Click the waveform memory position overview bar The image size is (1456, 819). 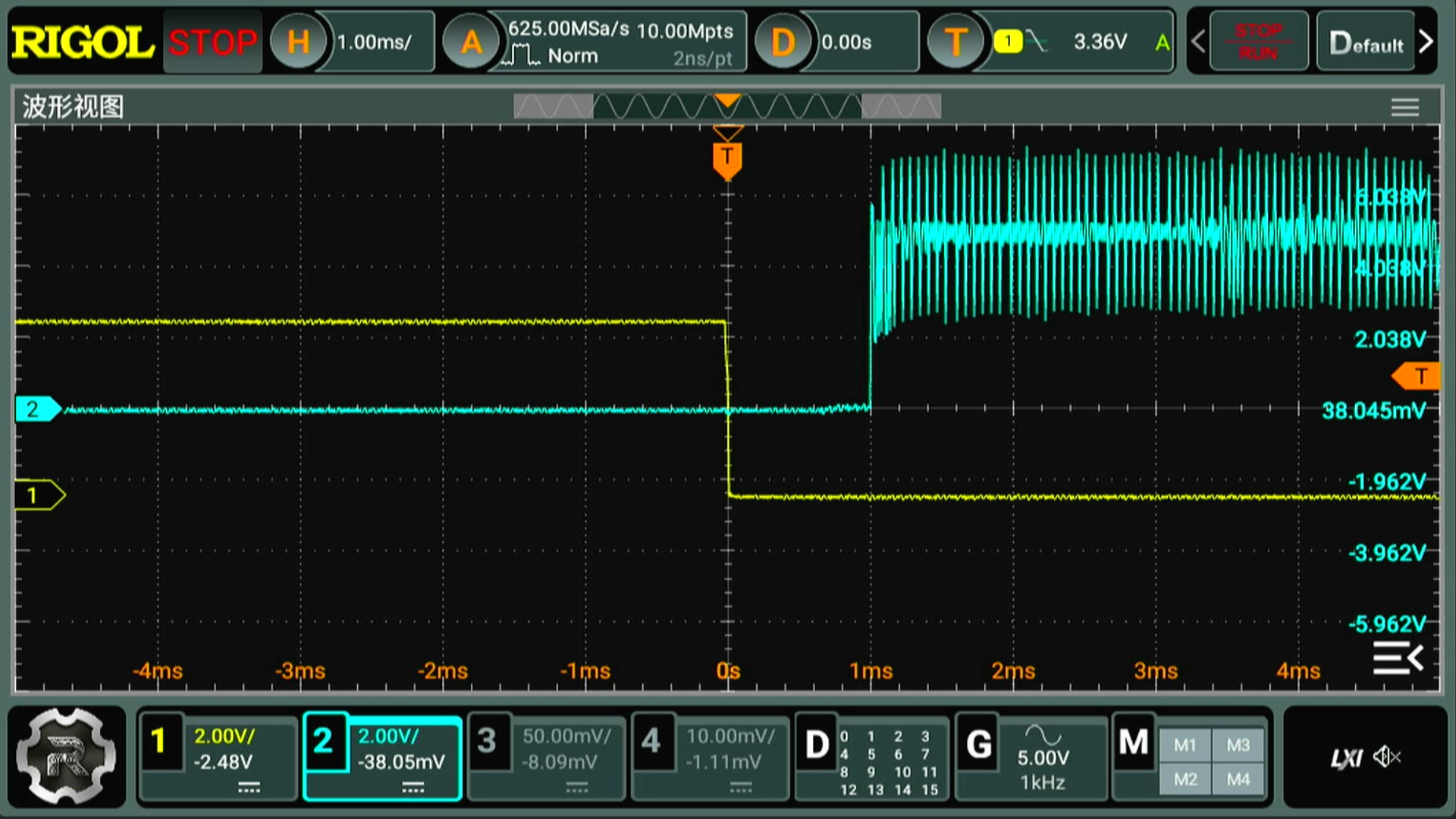(x=726, y=107)
